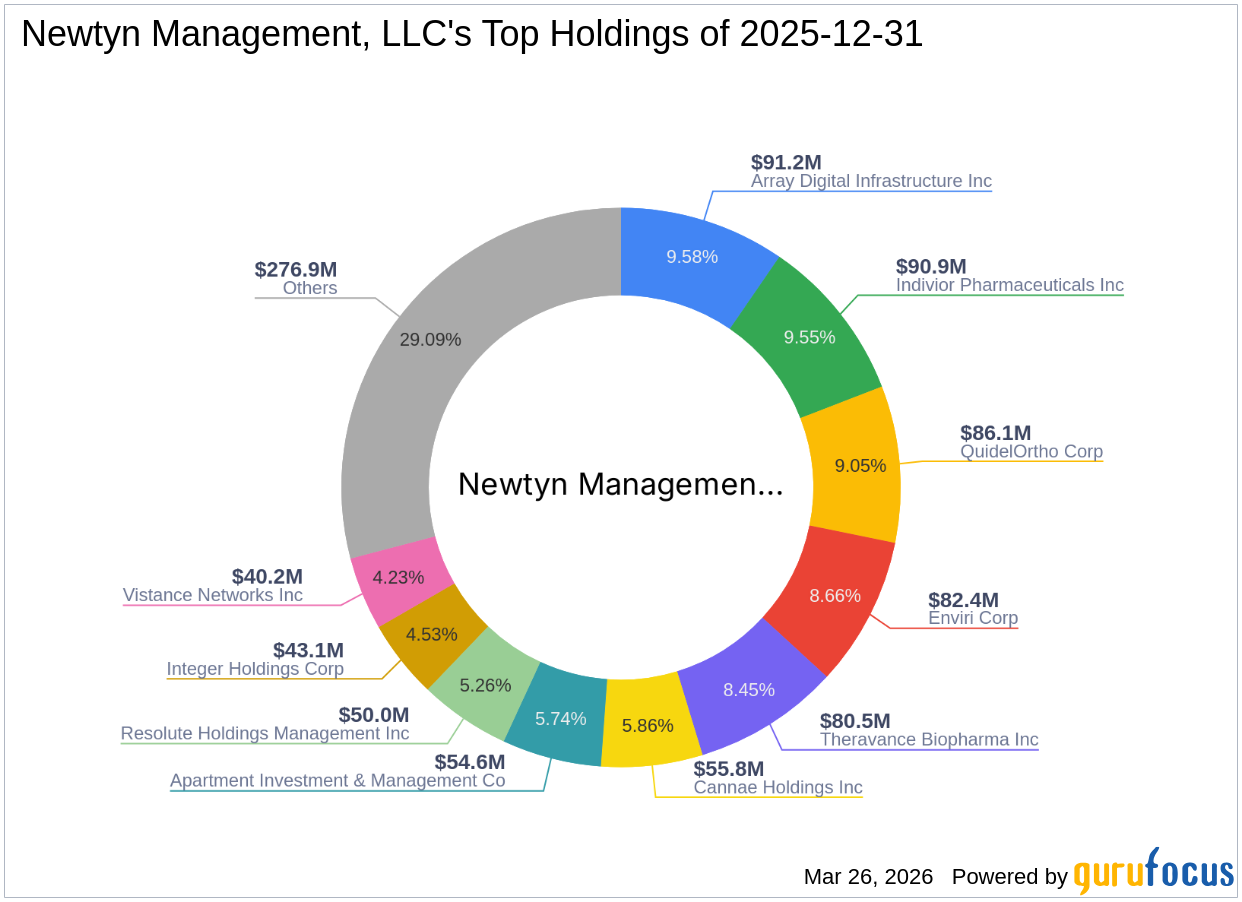Click the Indivior Pharmaceuticals Inc label
The width and height of the screenshot is (1242, 902).
(1010, 285)
